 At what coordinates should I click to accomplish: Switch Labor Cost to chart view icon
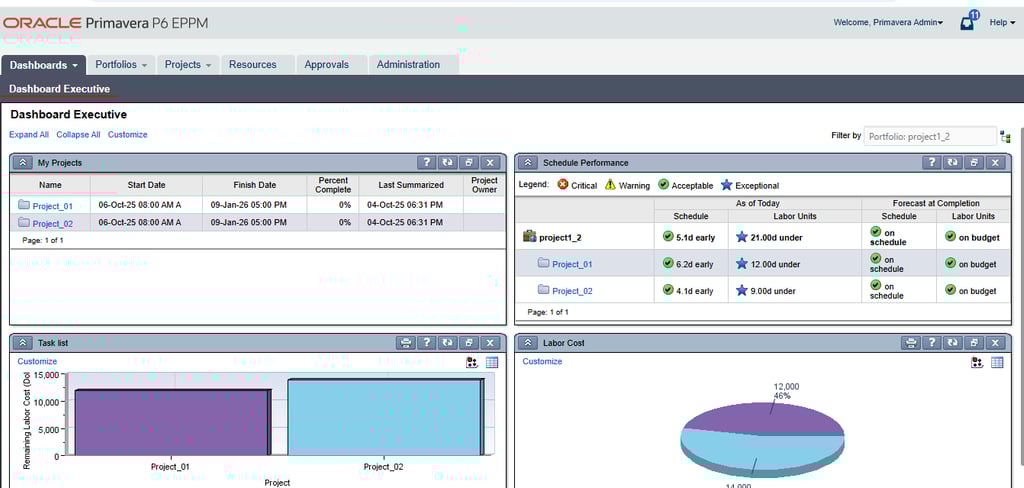[977, 363]
